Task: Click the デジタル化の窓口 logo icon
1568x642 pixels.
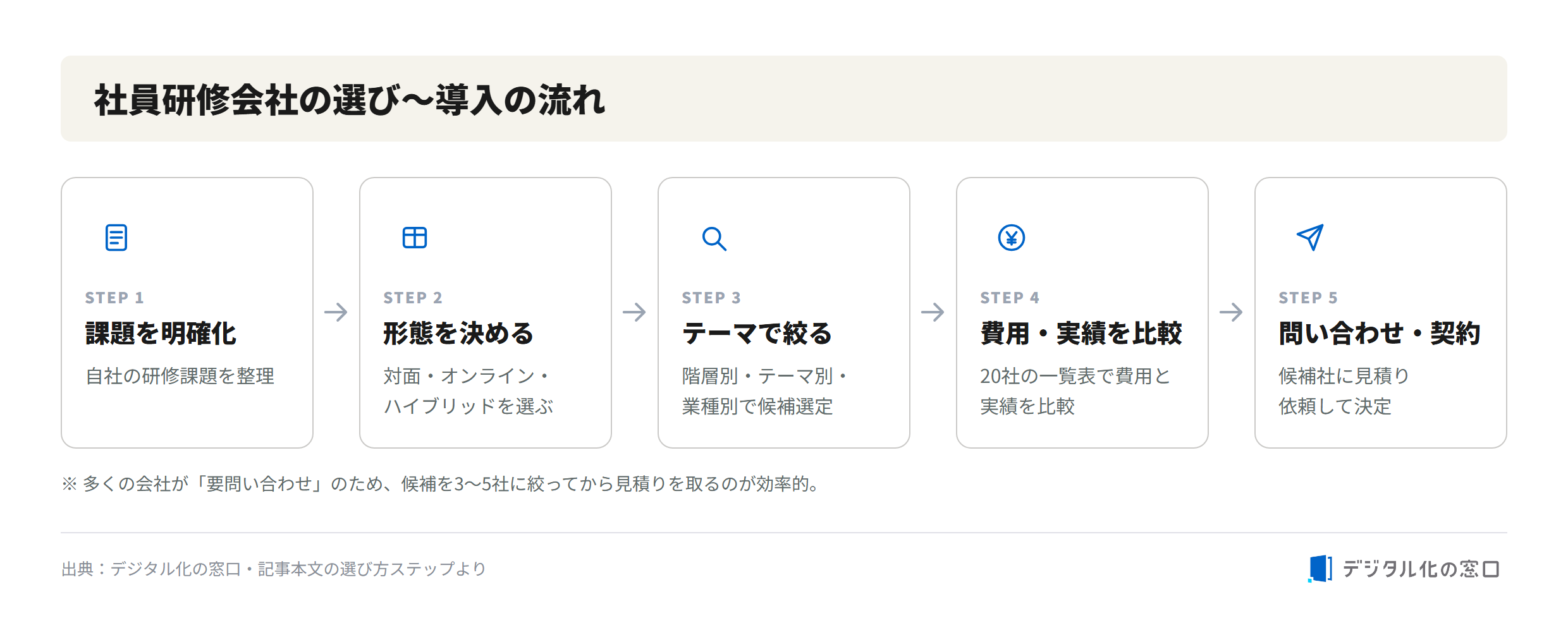Action: (1320, 569)
